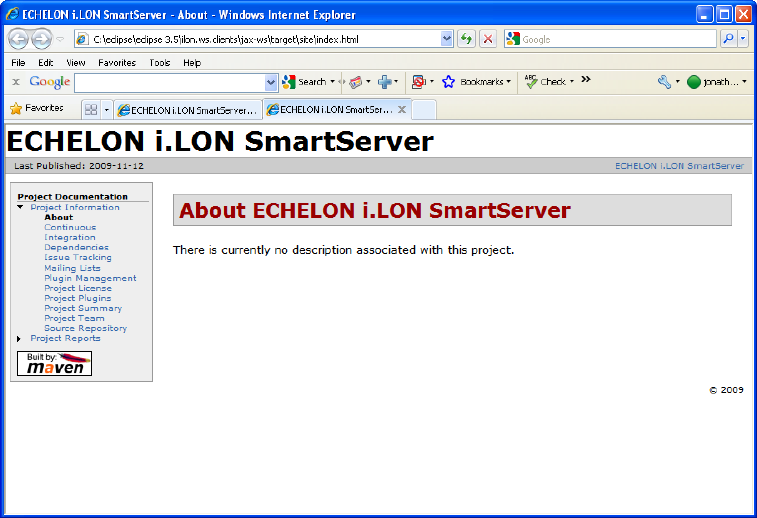Click the Project Information link
The width and height of the screenshot is (757, 518).
(75, 207)
